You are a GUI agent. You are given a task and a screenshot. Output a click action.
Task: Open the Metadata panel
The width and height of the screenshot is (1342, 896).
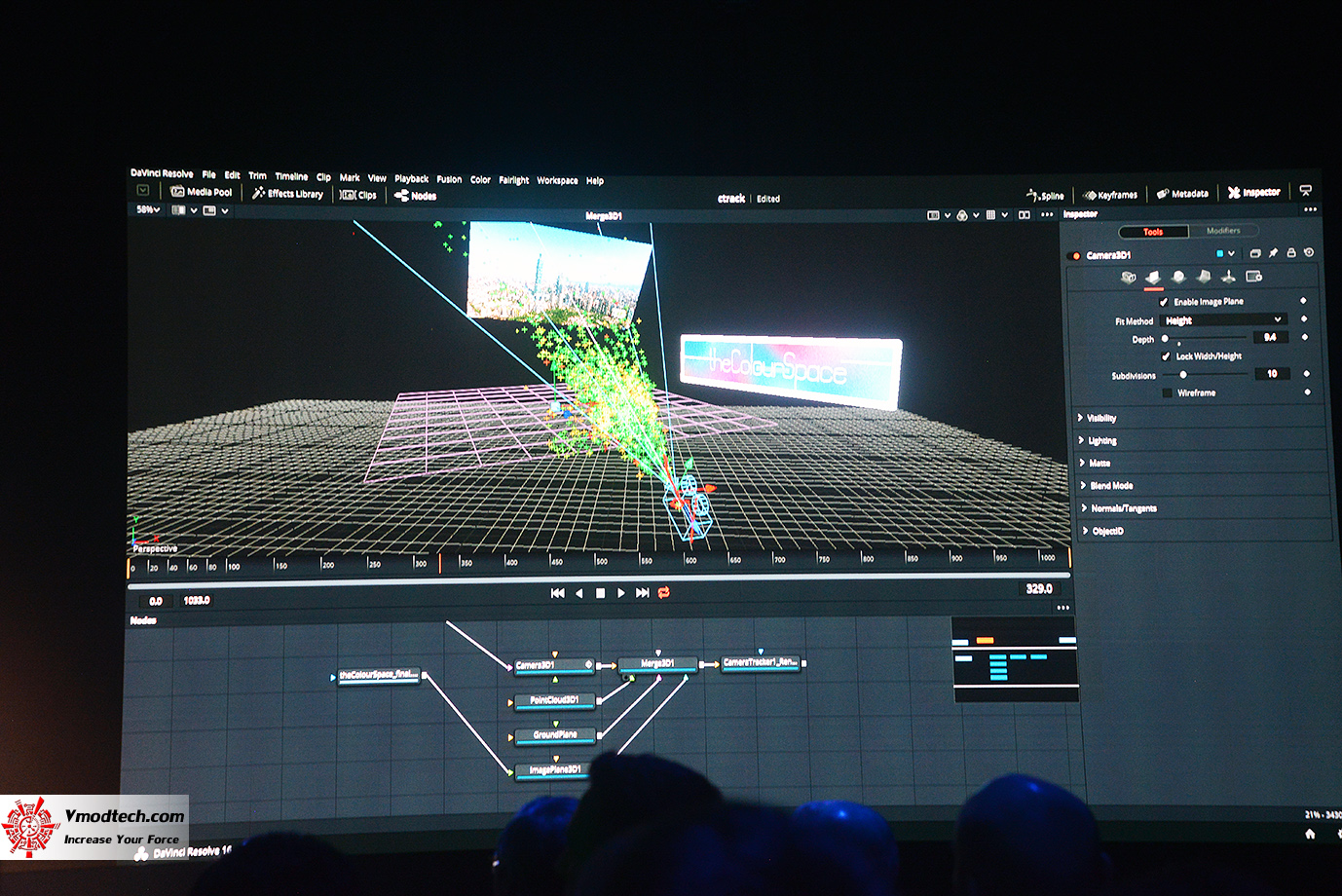point(1185,193)
